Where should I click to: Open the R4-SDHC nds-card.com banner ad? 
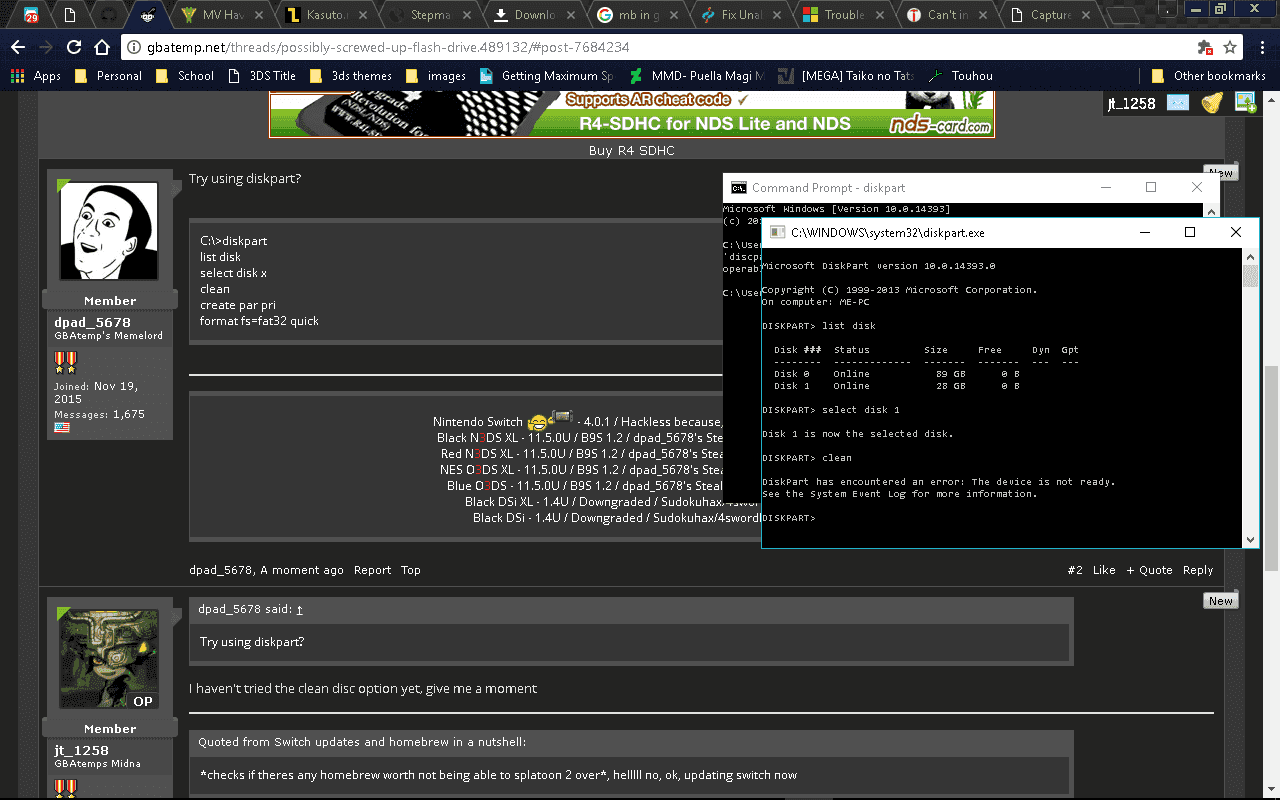pyautogui.click(x=632, y=114)
